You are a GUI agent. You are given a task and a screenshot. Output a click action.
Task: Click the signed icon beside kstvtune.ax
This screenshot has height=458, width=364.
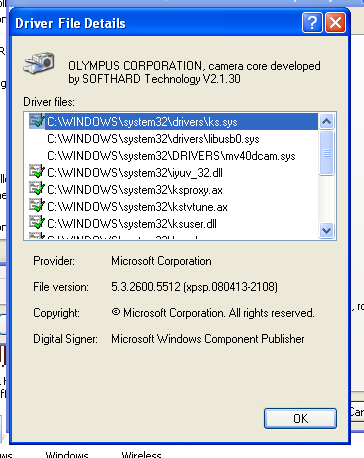(37, 206)
